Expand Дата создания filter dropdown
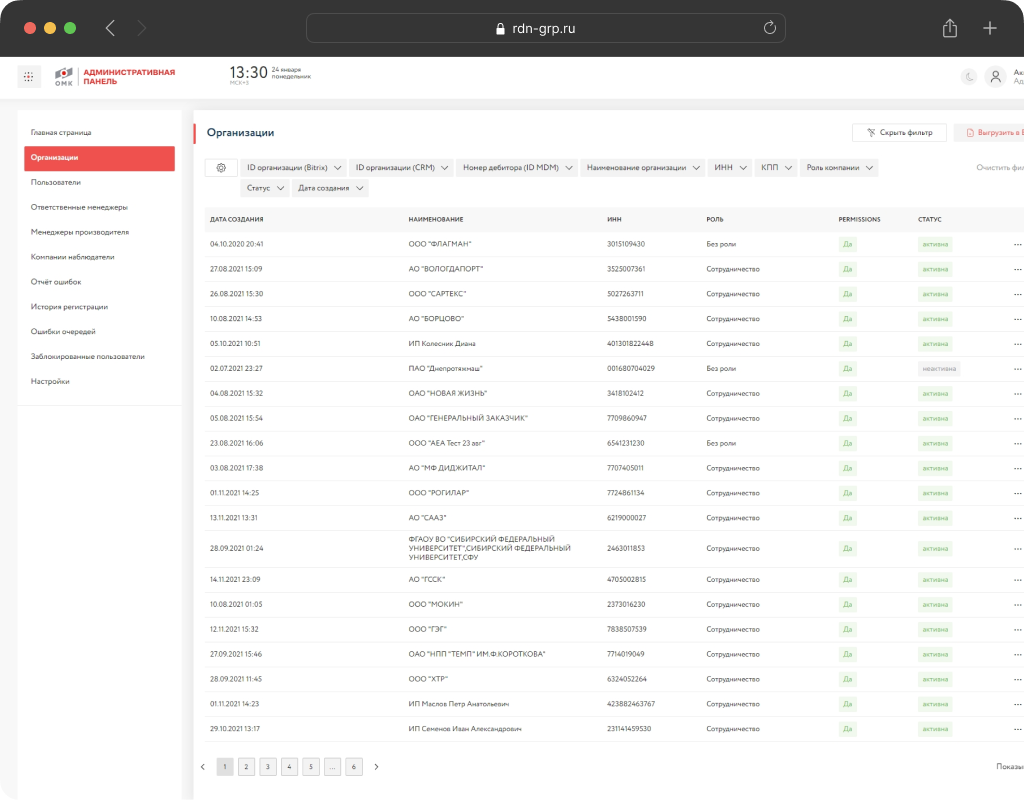Image resolution: width=1024 pixels, height=800 pixels. (x=330, y=188)
